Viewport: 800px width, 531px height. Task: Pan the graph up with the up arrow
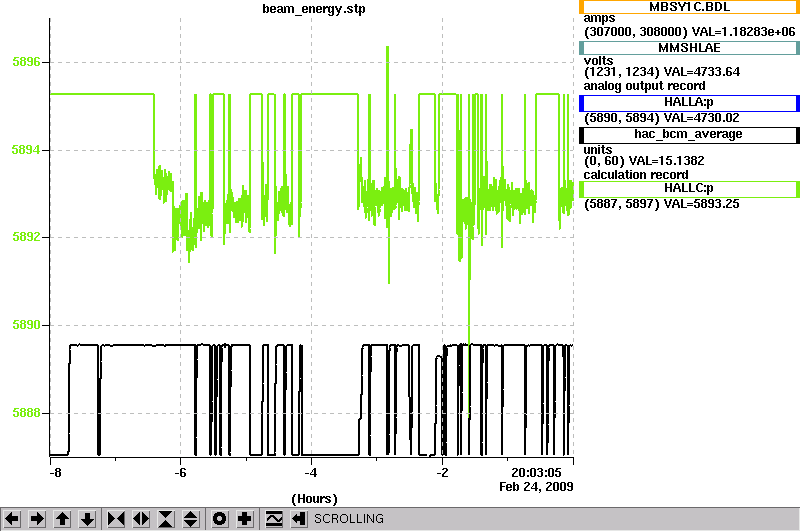[x=63, y=519]
